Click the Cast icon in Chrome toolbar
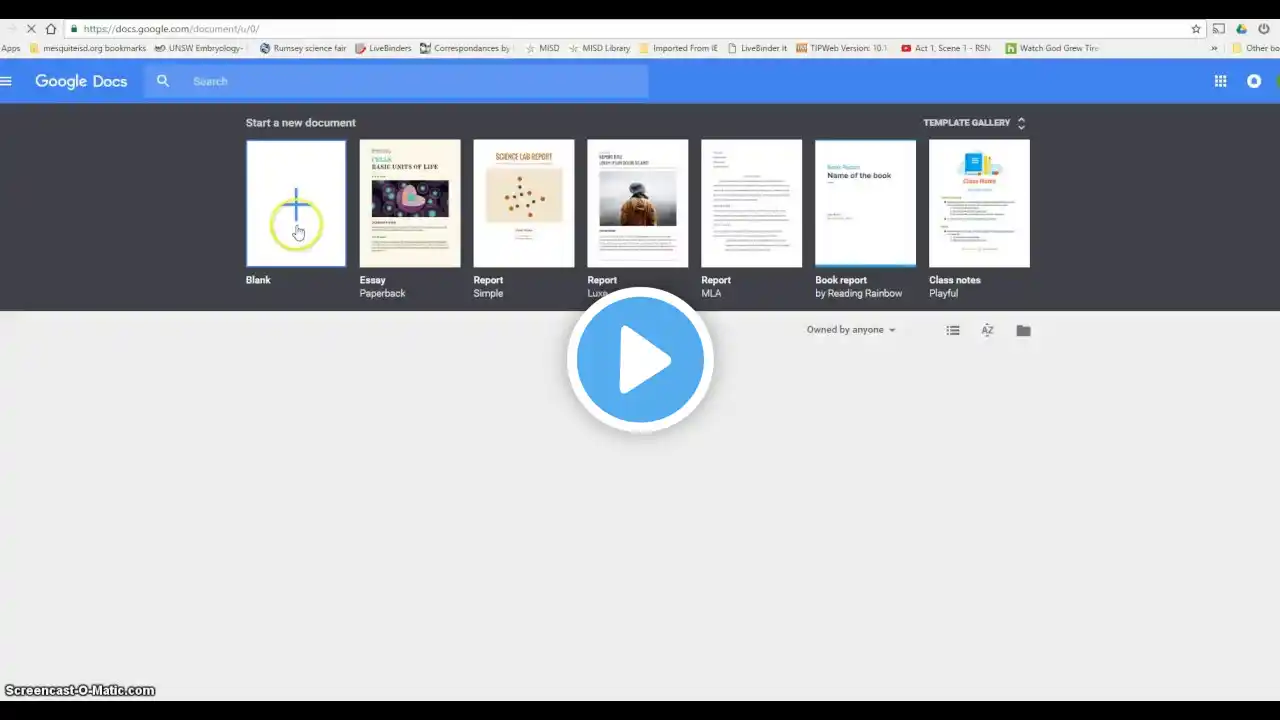This screenshot has height=720, width=1280. click(1218, 29)
